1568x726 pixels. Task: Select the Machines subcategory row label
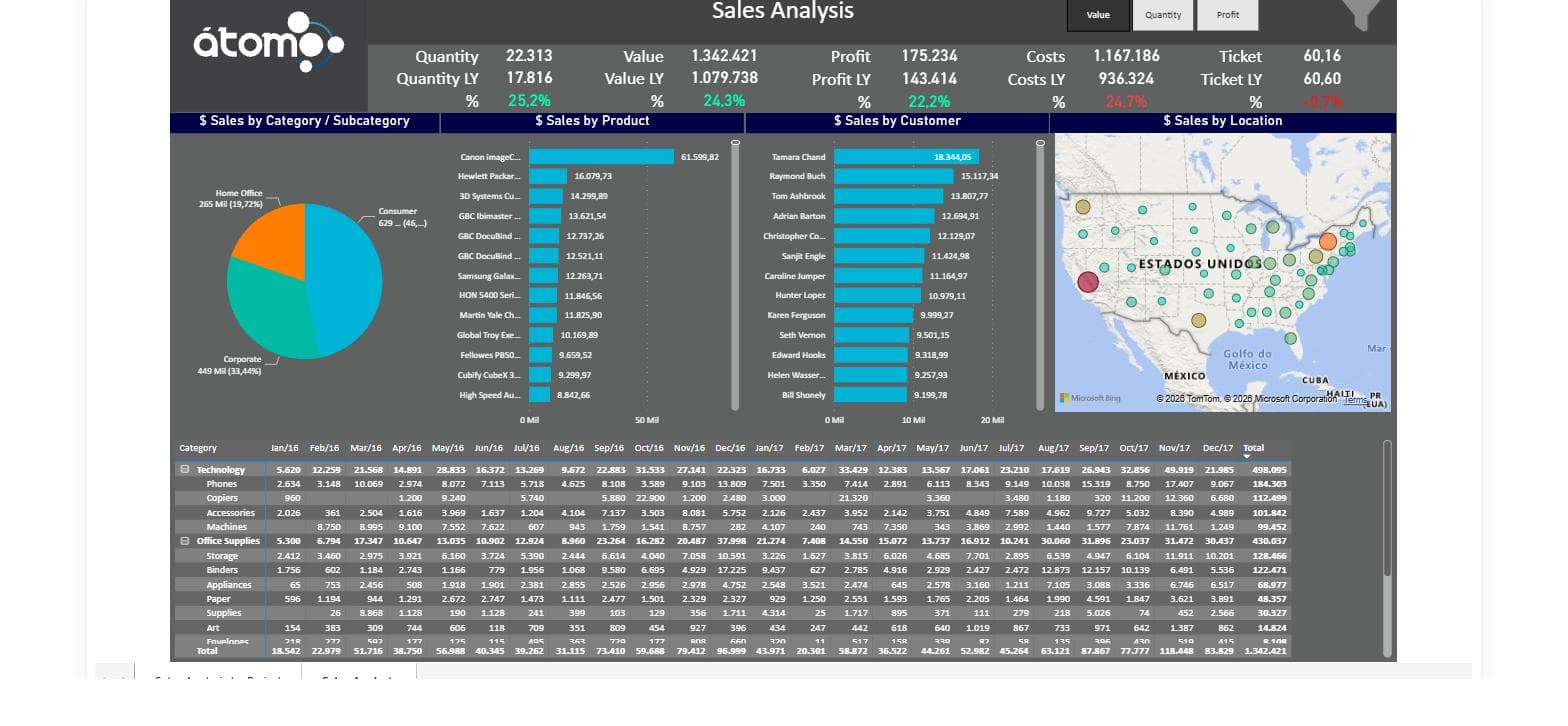coord(226,527)
